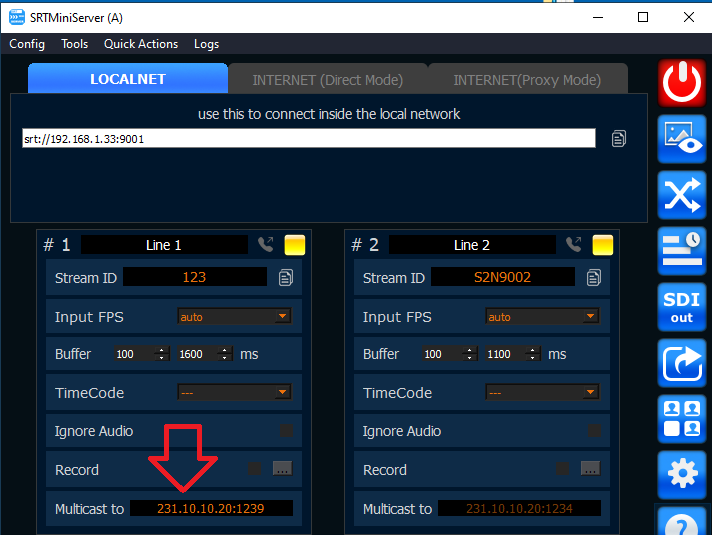The image size is (712, 535).
Task: Edit the Line 2 name field
Action: click(x=472, y=245)
